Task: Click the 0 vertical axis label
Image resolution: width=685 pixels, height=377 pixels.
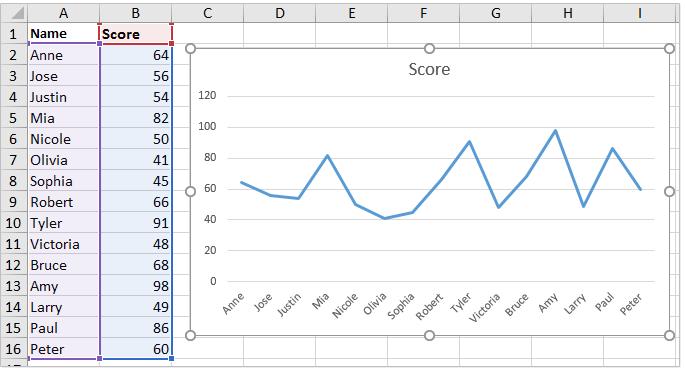Action: click(x=213, y=281)
